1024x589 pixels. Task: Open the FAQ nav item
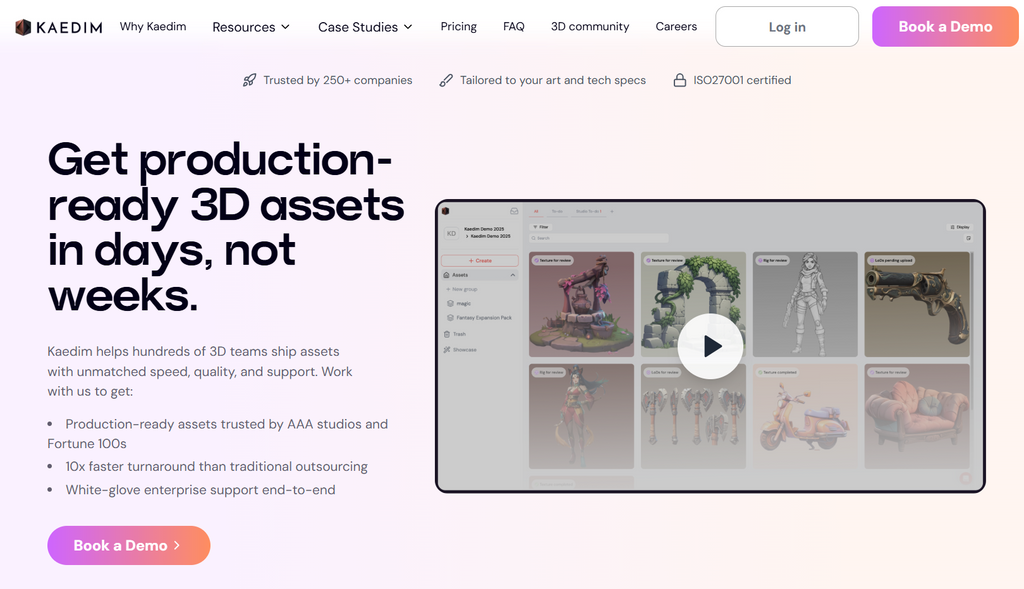click(x=513, y=27)
